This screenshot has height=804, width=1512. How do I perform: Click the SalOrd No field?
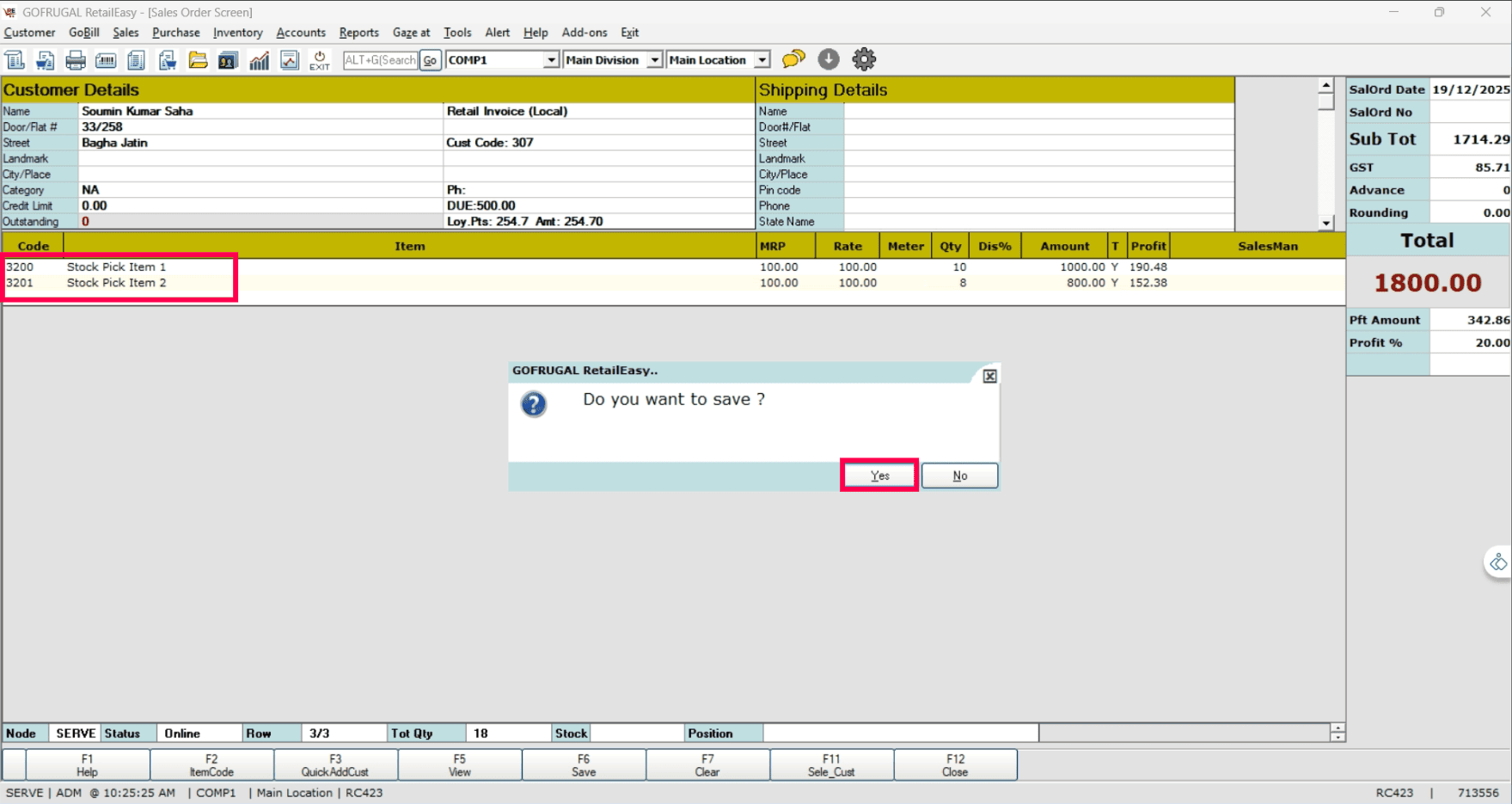(x=1470, y=112)
